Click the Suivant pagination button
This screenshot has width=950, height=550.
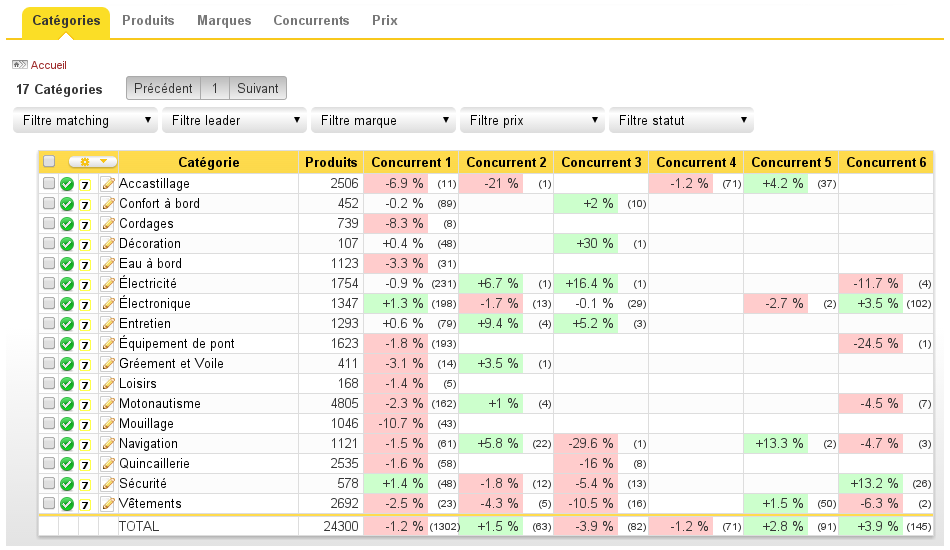[x=257, y=88]
